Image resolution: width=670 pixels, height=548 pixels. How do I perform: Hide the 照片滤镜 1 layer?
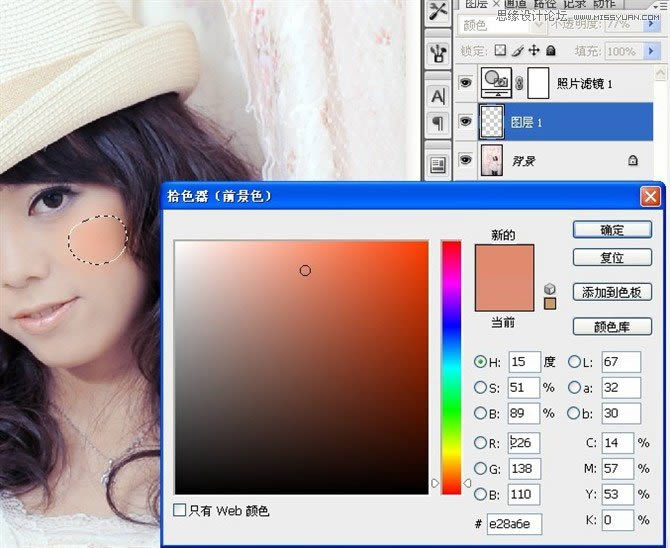[465, 84]
